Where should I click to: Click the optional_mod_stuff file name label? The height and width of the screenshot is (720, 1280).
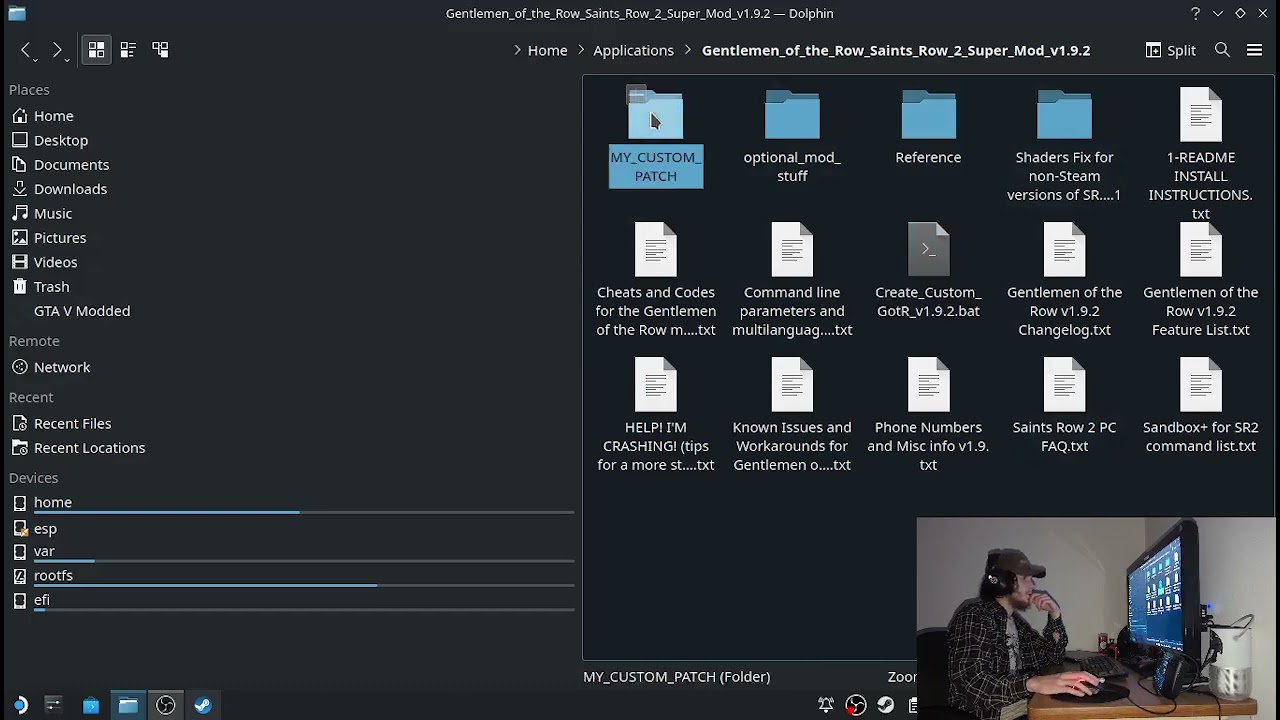tap(792, 166)
